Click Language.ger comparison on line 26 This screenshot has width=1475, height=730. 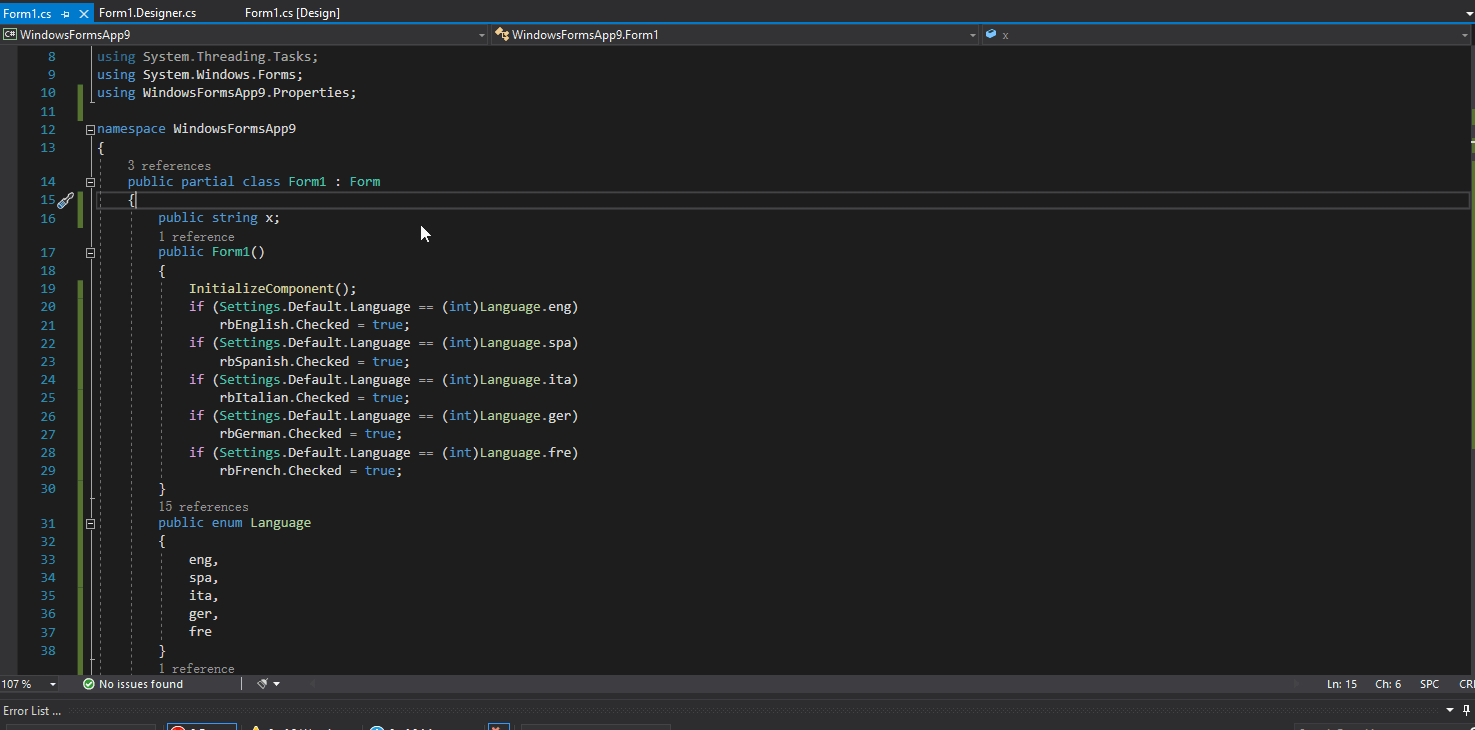click(526, 416)
